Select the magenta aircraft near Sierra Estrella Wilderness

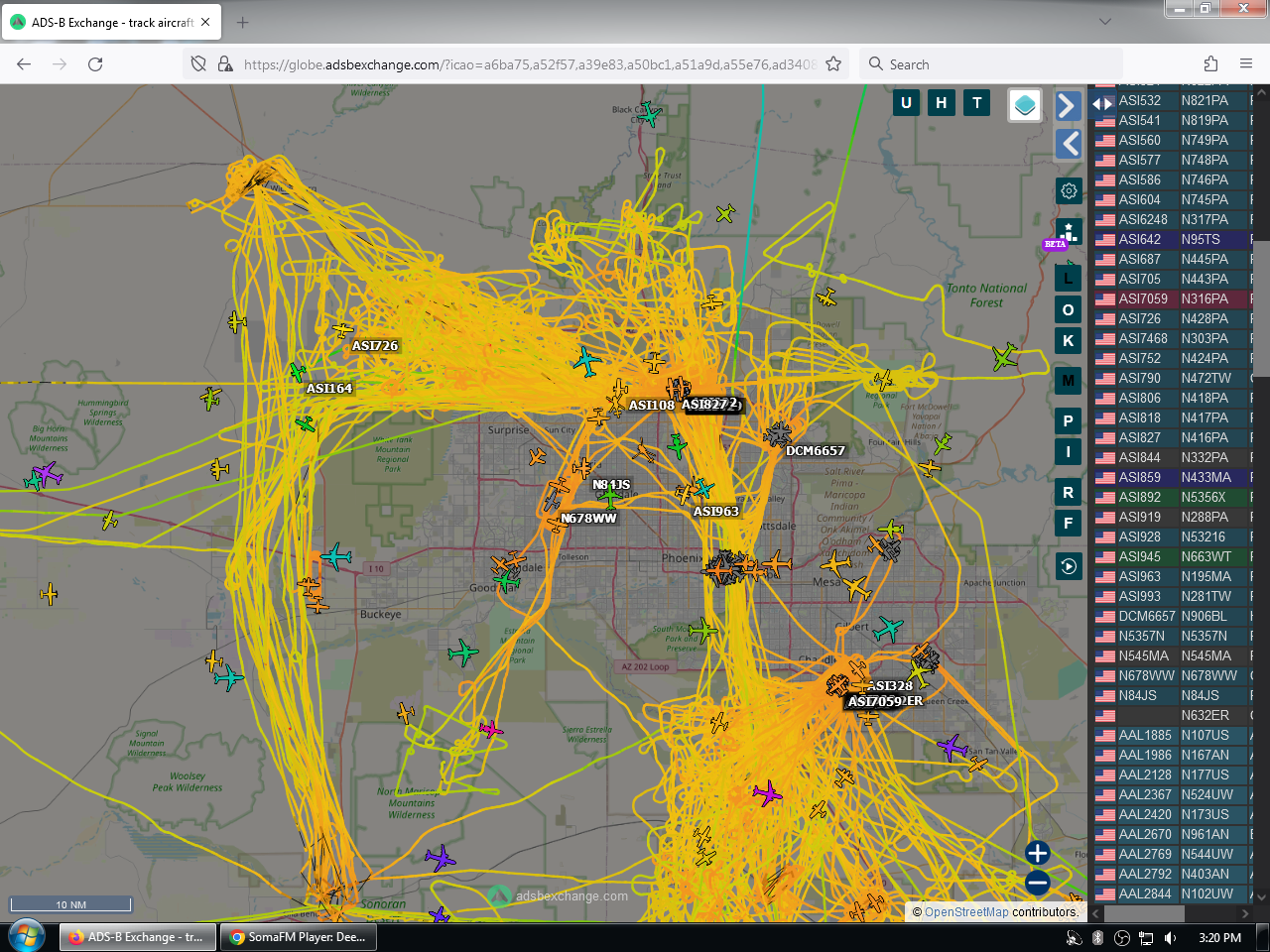click(491, 730)
